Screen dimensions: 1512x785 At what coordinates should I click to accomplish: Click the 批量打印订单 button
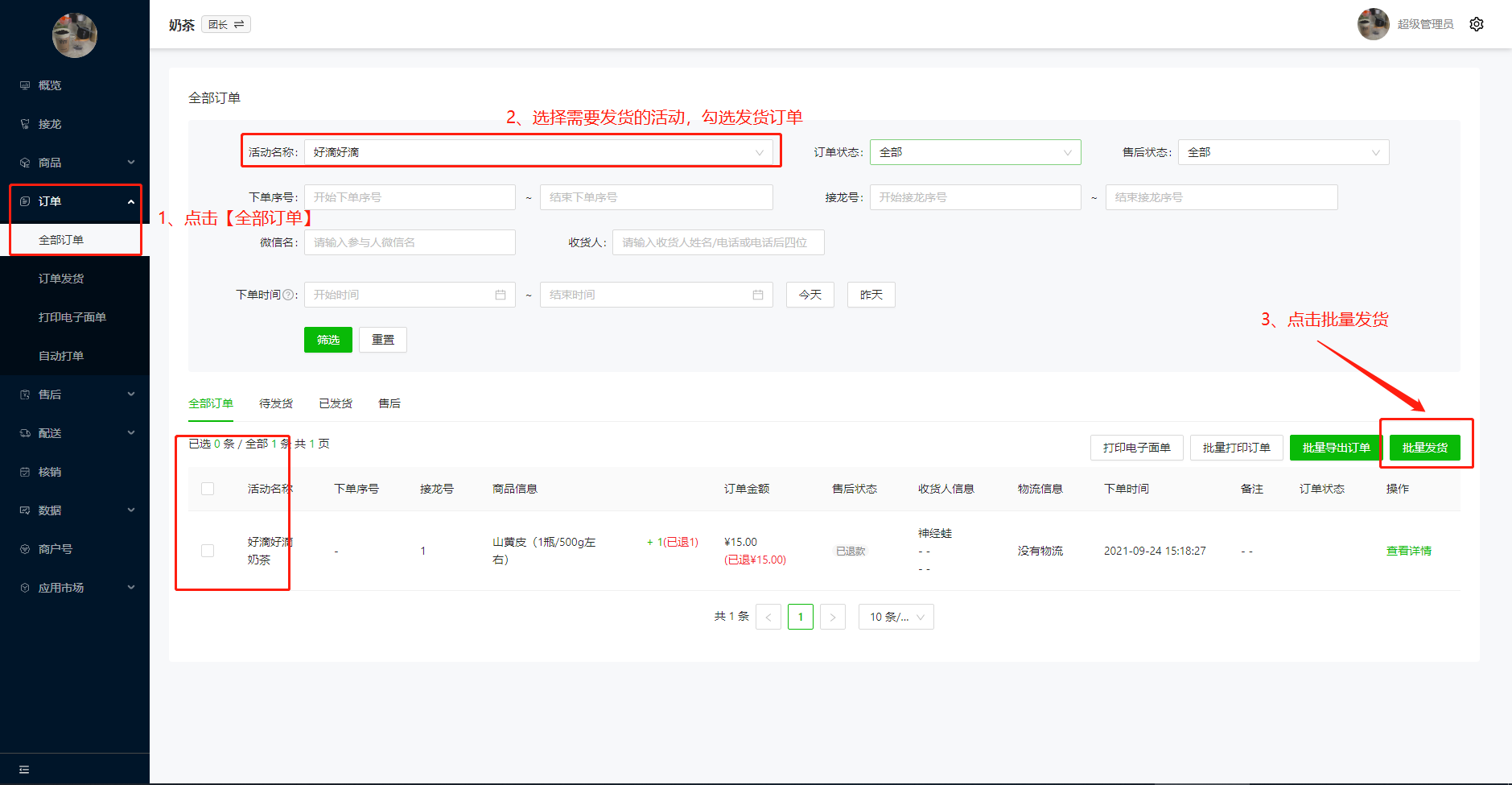pos(1237,448)
